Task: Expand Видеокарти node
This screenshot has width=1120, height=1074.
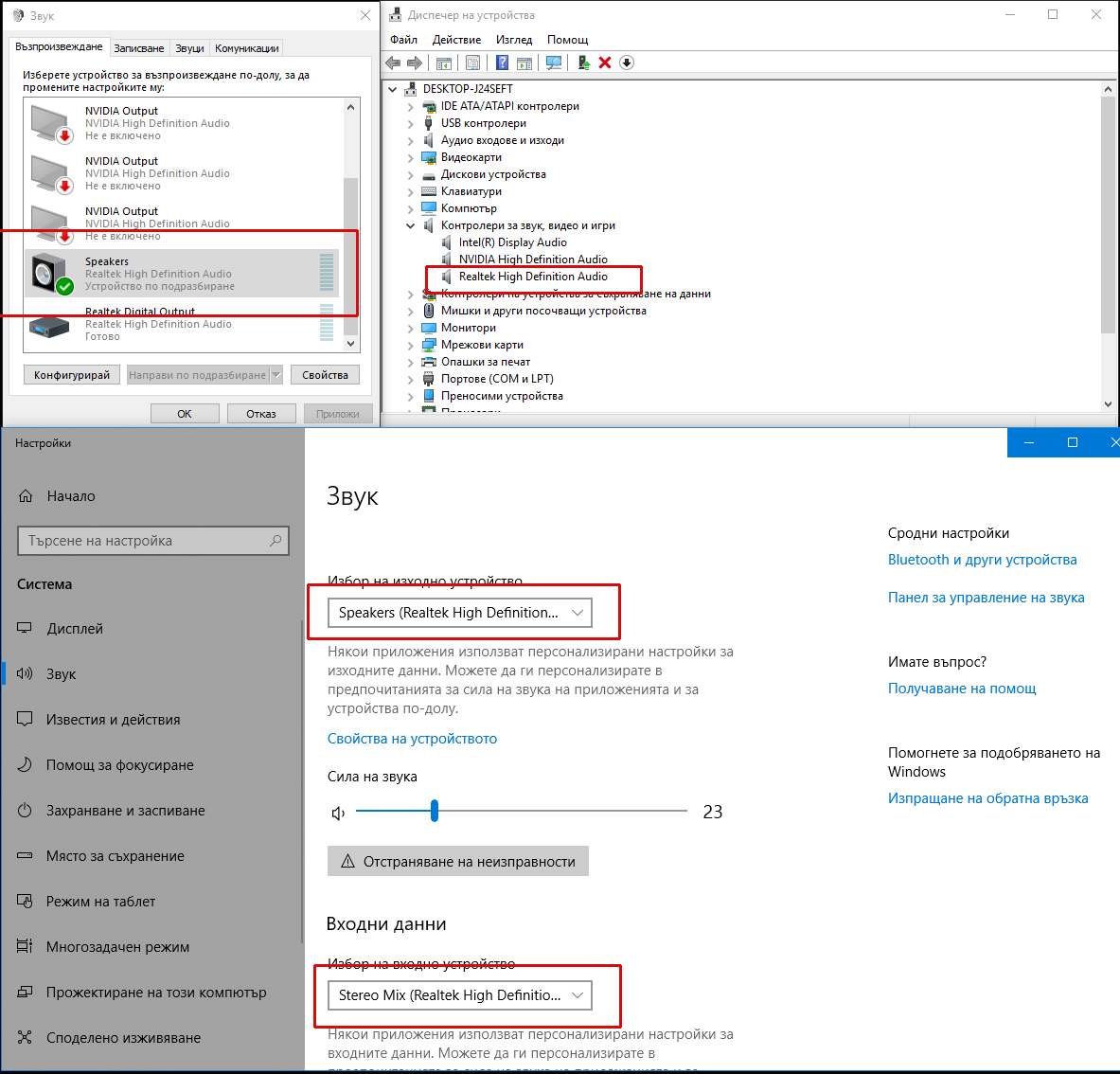Action: coord(410,158)
